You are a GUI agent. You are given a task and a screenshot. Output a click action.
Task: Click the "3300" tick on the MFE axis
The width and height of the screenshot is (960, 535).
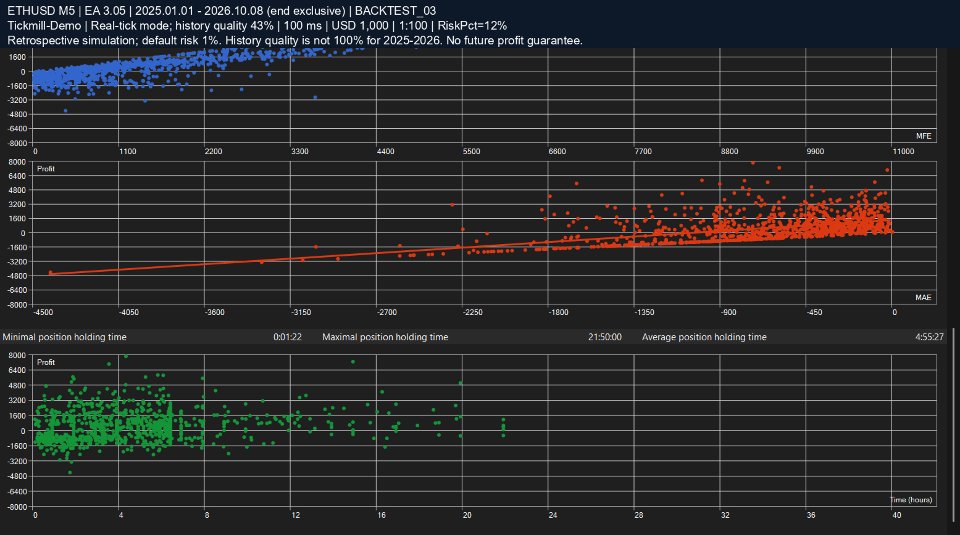[299, 151]
